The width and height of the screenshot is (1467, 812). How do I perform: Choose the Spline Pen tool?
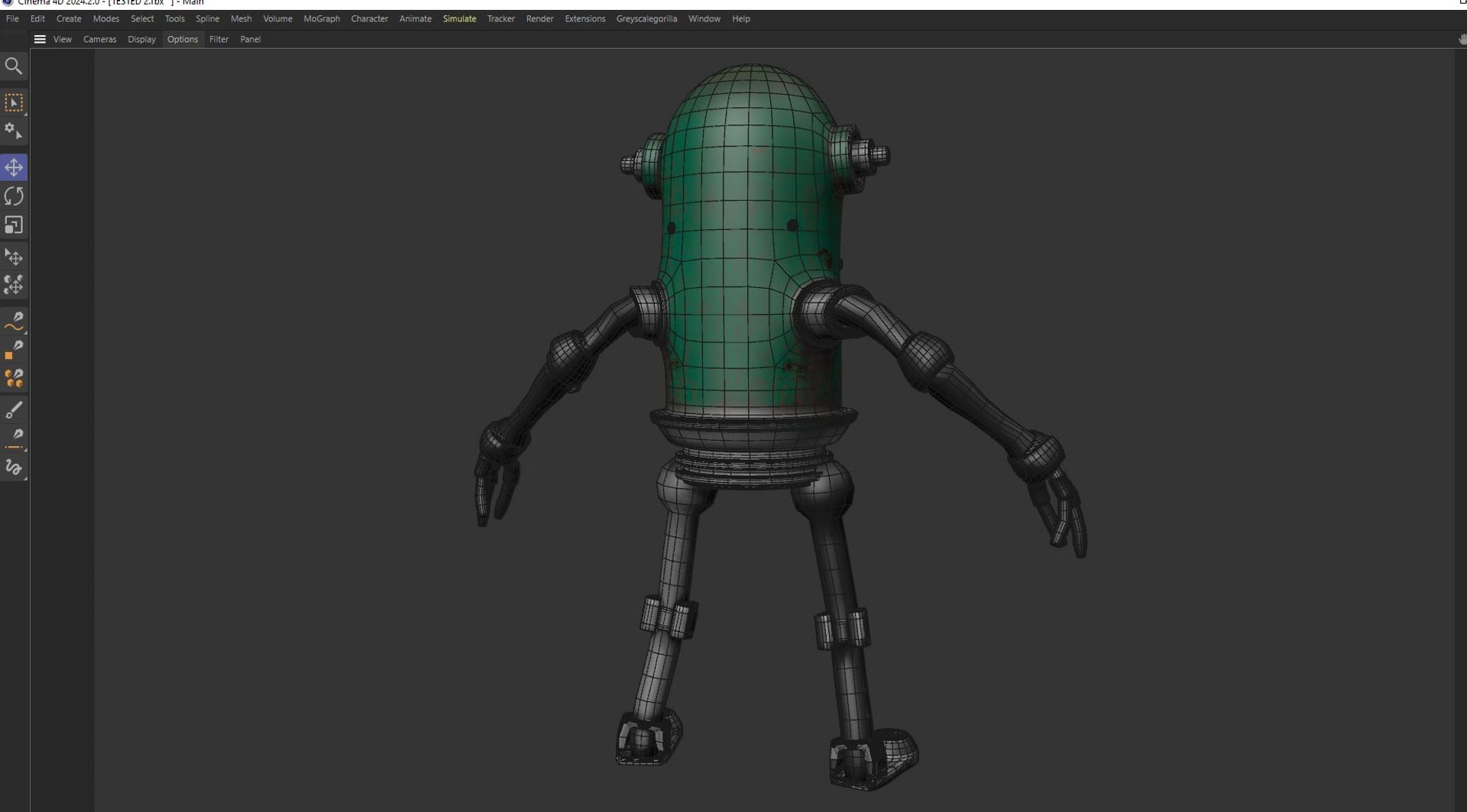pos(14,322)
